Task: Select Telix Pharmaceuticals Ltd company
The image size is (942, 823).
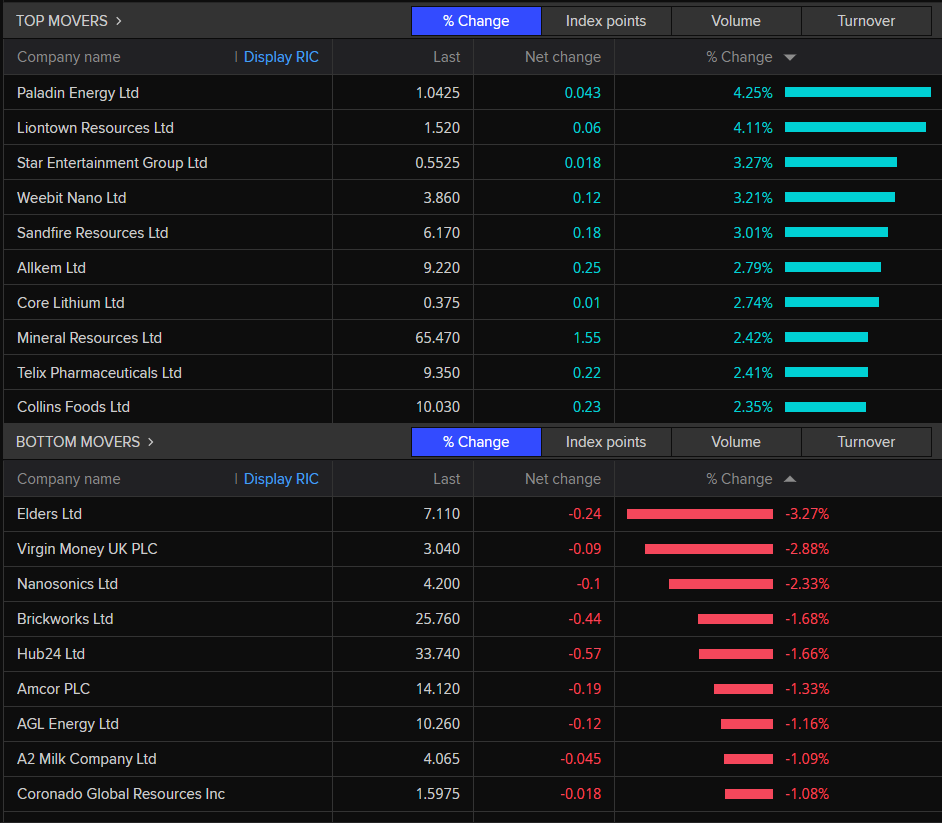Action: click(99, 372)
